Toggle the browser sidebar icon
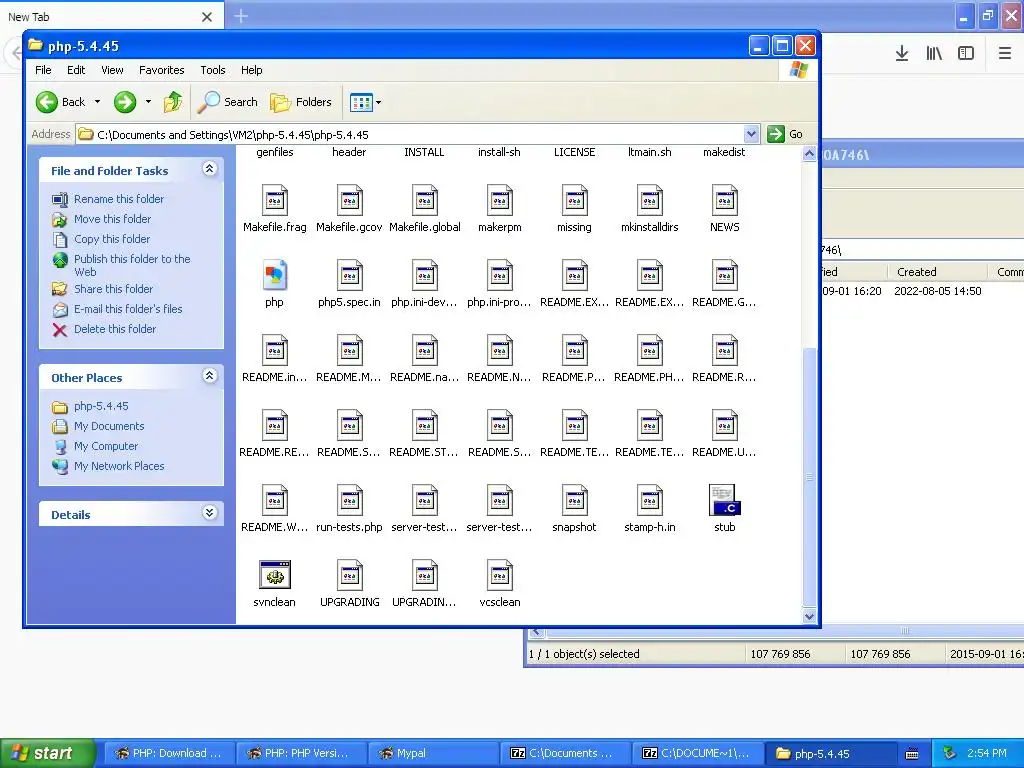Screen dimensions: 1024x768 (x=966, y=53)
